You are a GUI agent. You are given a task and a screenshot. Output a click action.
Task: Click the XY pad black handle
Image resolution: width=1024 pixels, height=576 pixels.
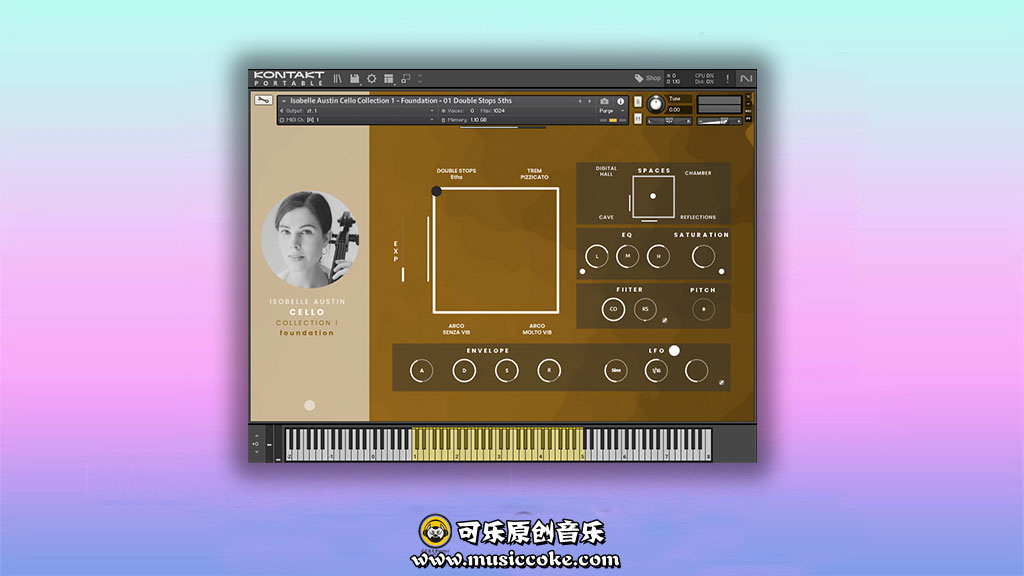coord(436,191)
